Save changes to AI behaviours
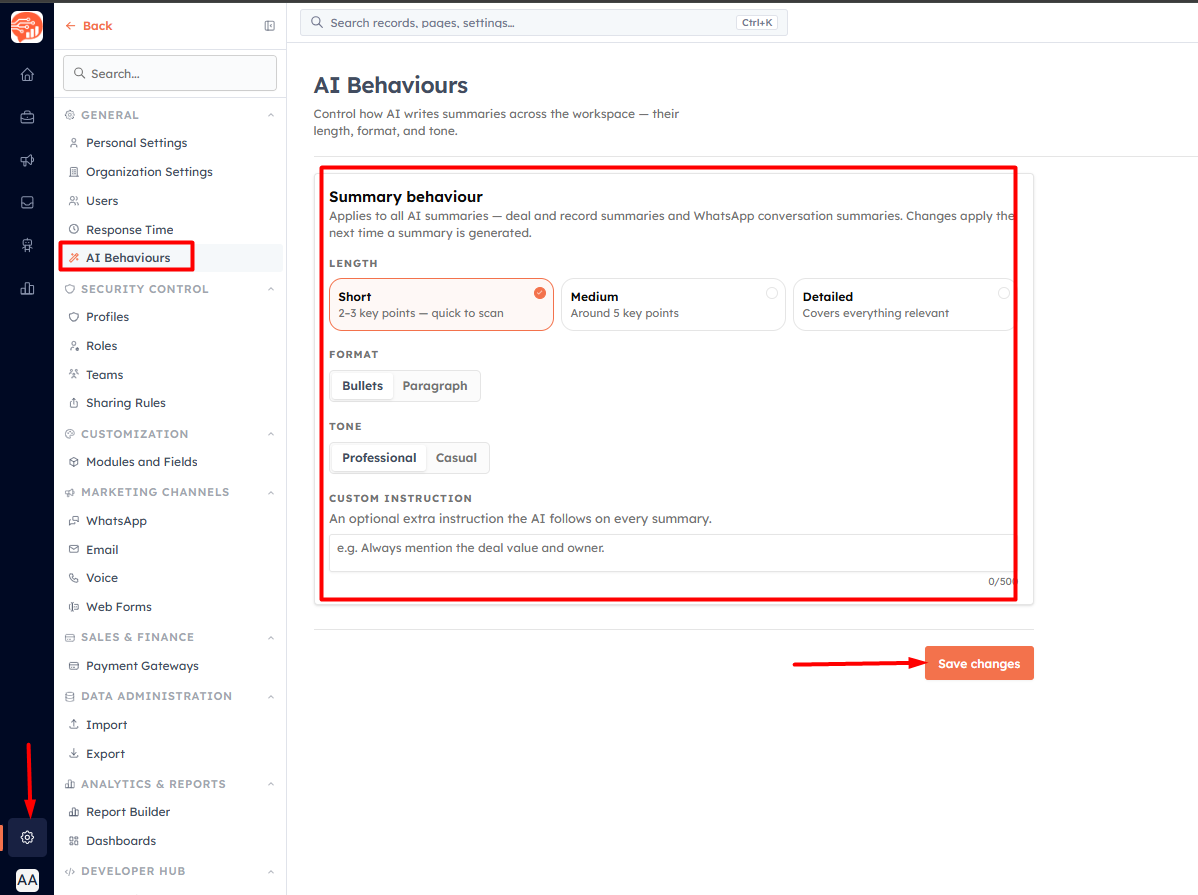Screen dimensions: 1198x895 point(979,663)
